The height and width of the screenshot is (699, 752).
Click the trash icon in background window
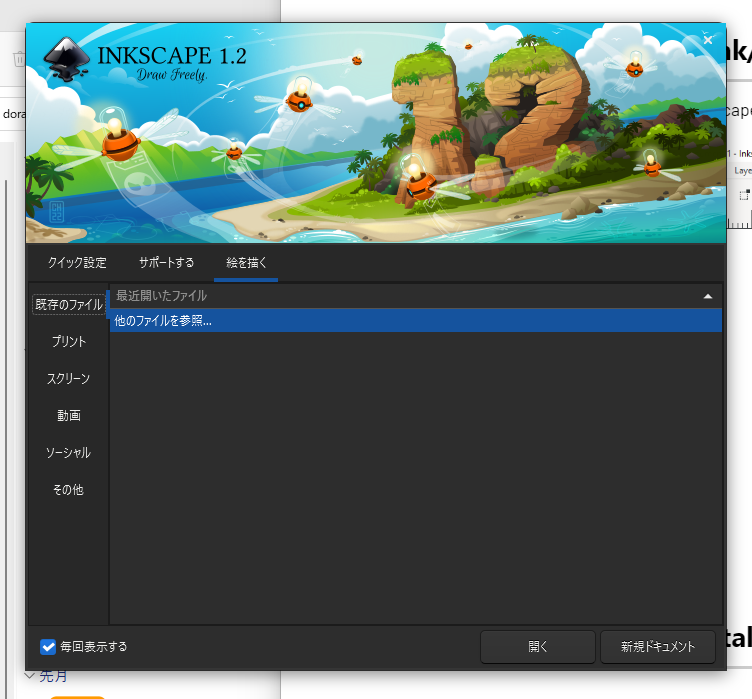(19, 59)
